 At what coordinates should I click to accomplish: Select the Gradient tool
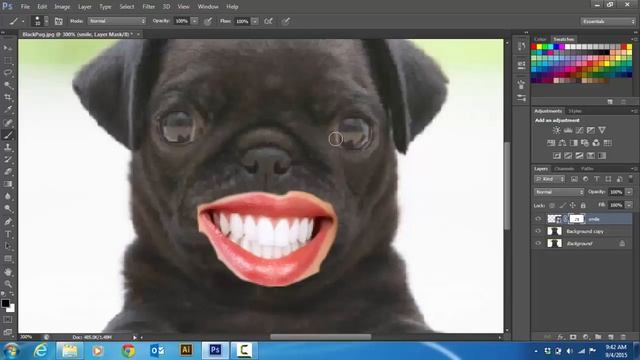coord(8,184)
